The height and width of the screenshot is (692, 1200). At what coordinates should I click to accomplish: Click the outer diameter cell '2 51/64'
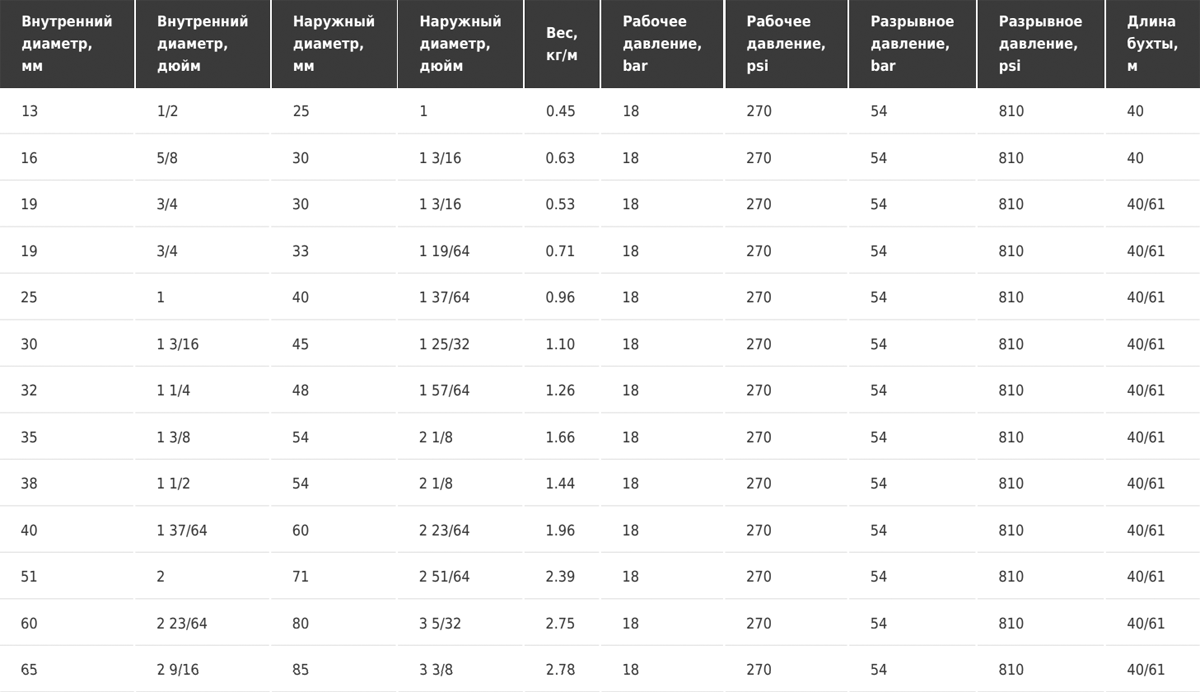click(x=460, y=576)
